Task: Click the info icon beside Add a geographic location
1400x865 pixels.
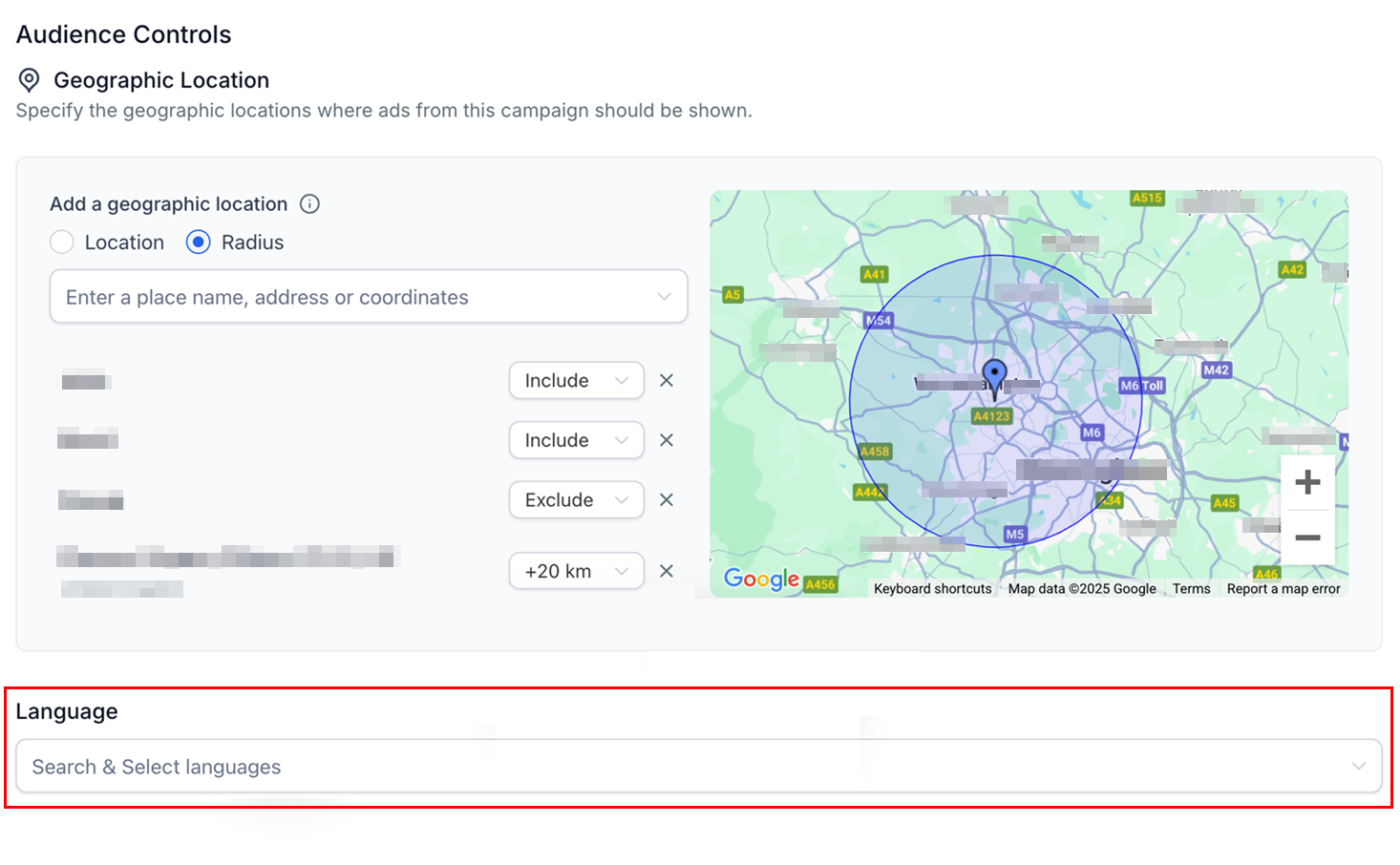Action: (309, 203)
